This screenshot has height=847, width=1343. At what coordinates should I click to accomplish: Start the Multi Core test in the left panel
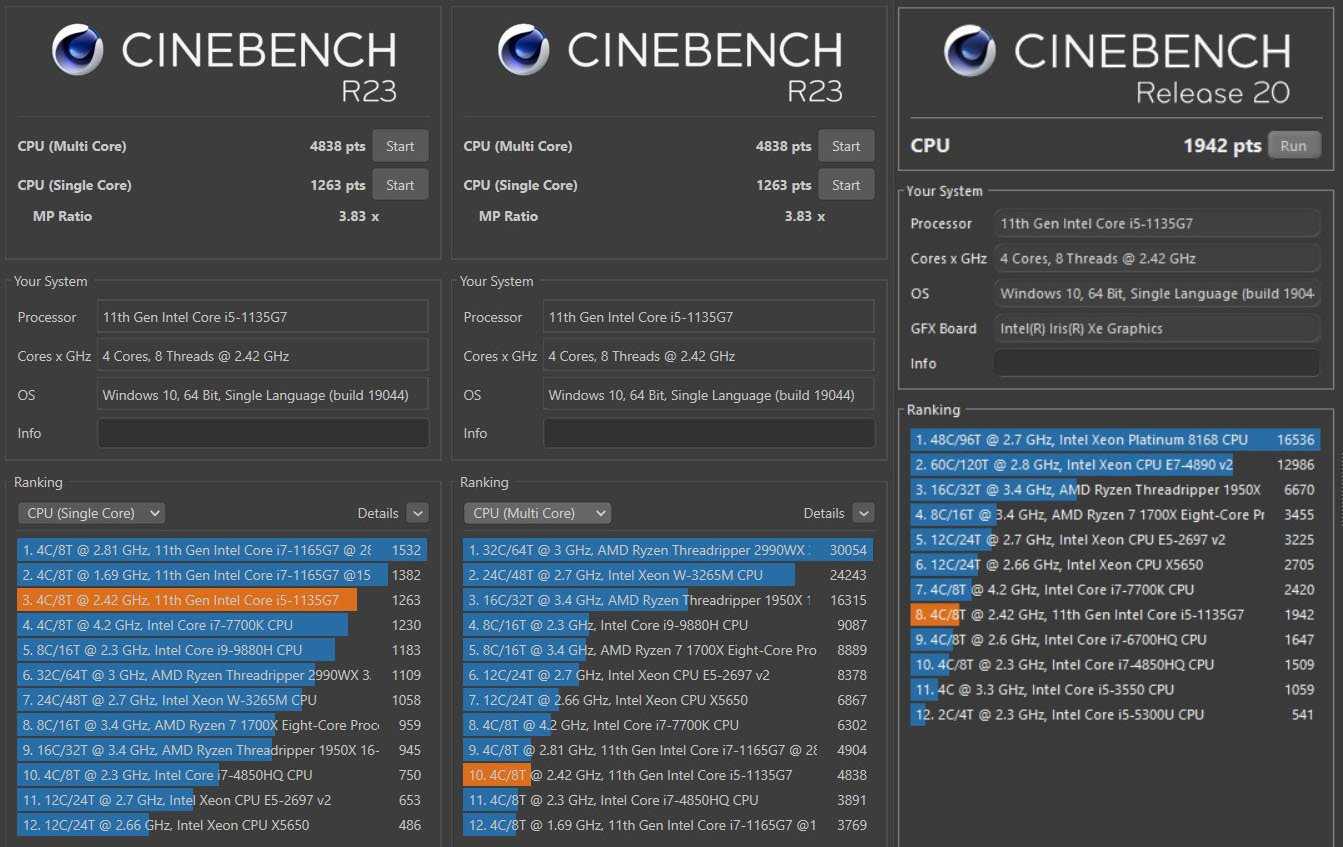[400, 146]
